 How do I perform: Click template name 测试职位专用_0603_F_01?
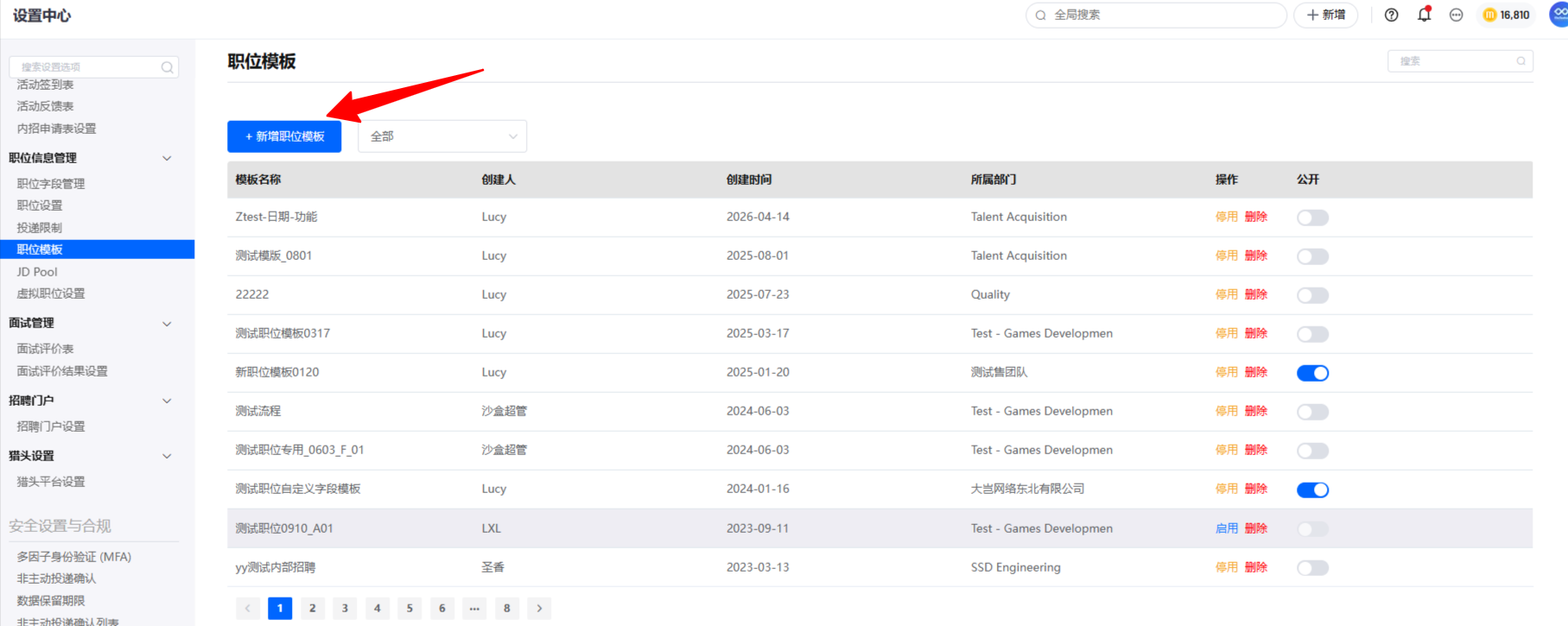click(x=300, y=450)
